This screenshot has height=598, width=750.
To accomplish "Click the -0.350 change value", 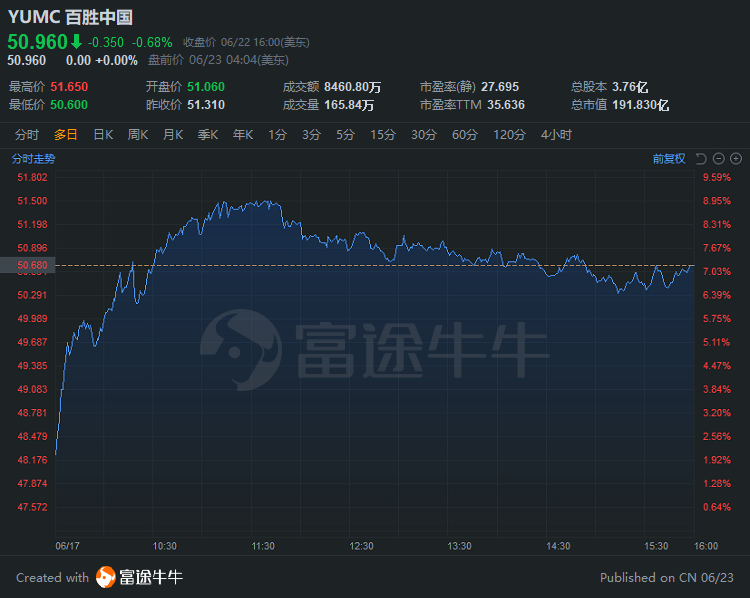I will click(x=106, y=43).
